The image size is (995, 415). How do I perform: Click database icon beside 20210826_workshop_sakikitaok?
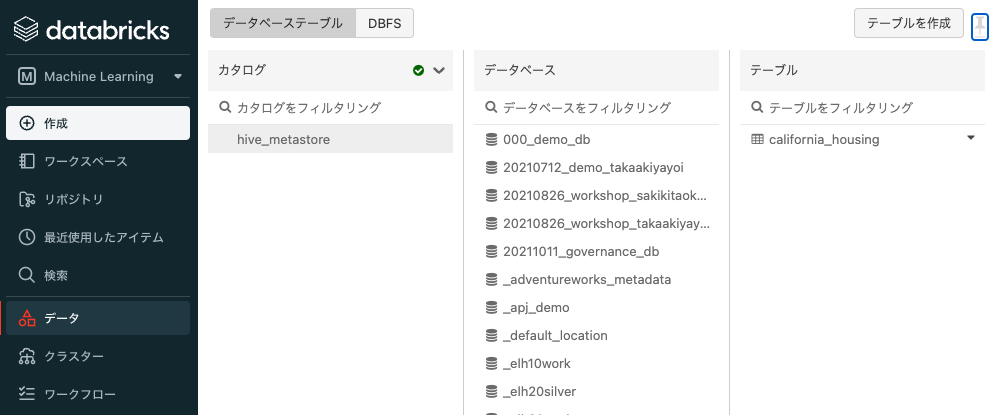(x=491, y=195)
